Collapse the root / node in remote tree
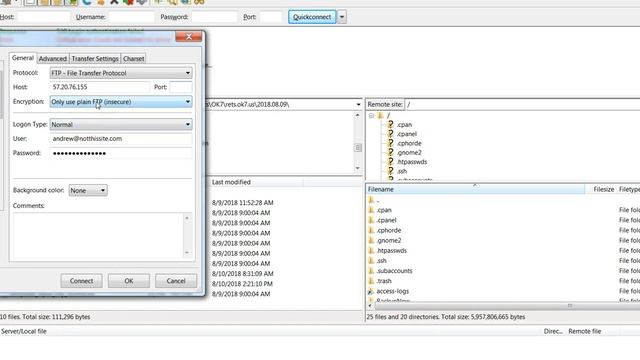This screenshot has width=640, height=360. point(371,116)
